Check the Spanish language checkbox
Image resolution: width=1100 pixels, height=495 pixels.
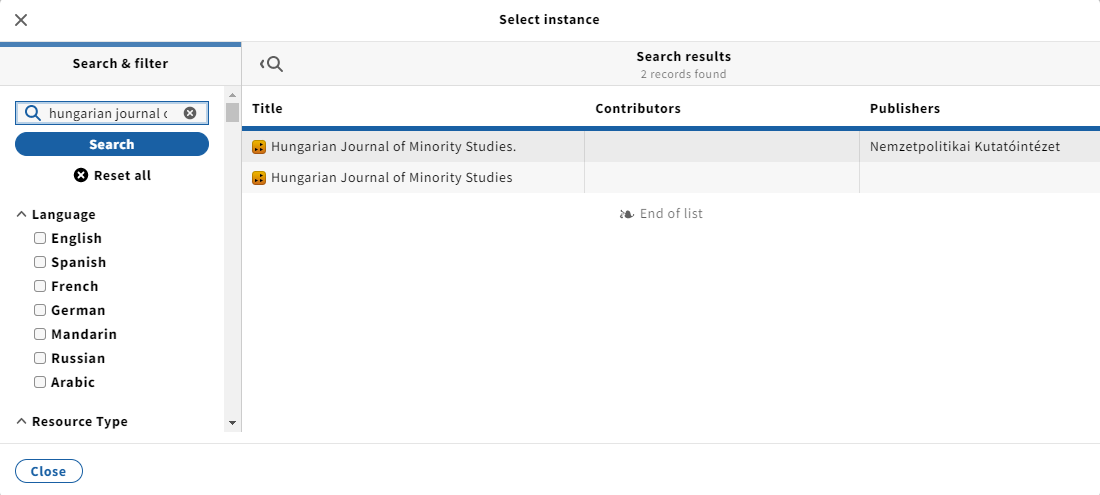click(40, 262)
